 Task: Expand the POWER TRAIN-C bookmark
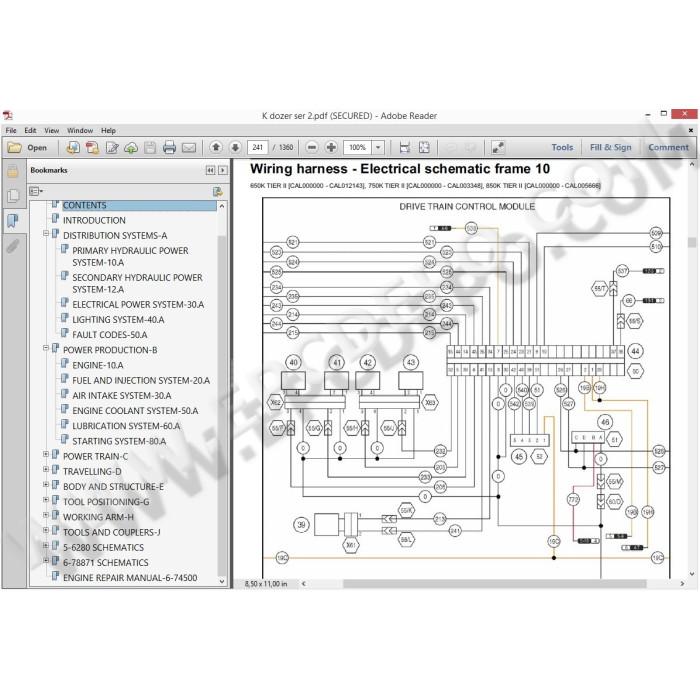[x=46, y=455]
